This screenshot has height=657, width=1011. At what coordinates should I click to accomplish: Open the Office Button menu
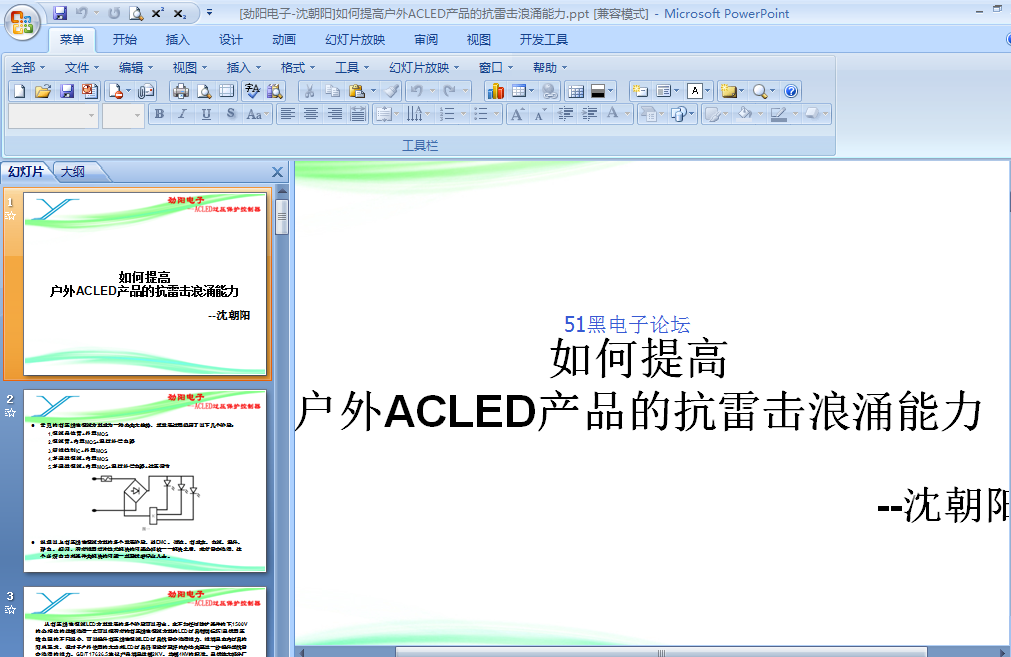22,21
